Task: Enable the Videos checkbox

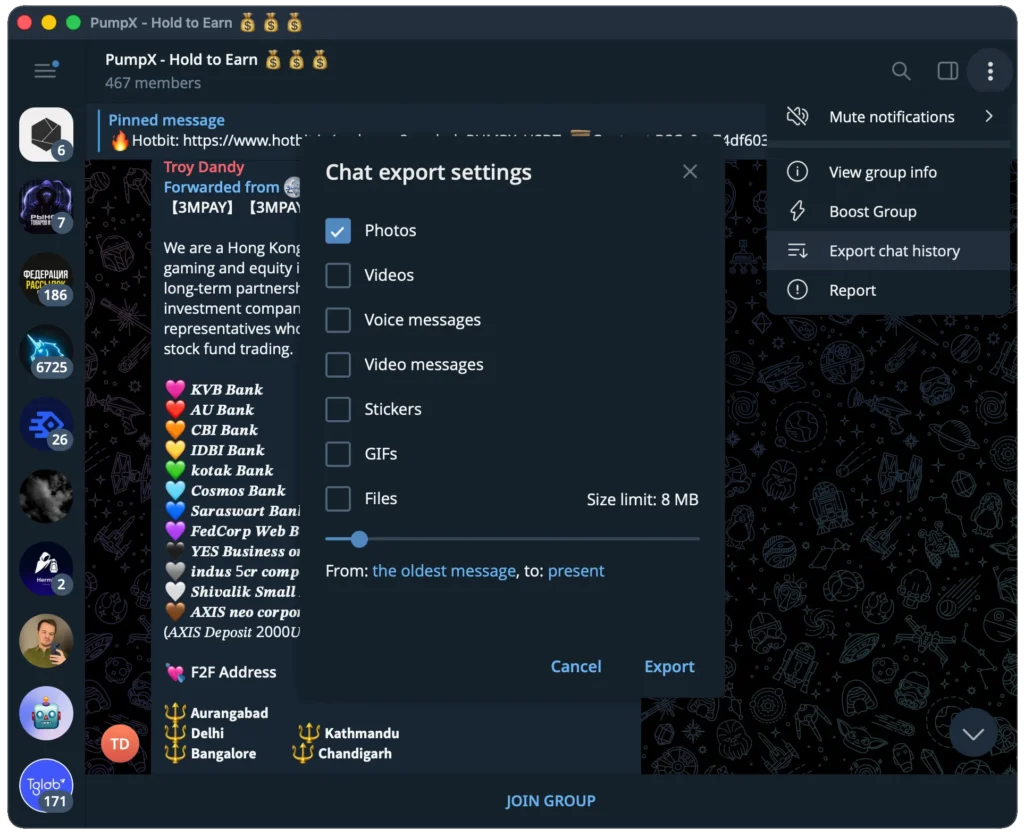Action: pos(338,276)
